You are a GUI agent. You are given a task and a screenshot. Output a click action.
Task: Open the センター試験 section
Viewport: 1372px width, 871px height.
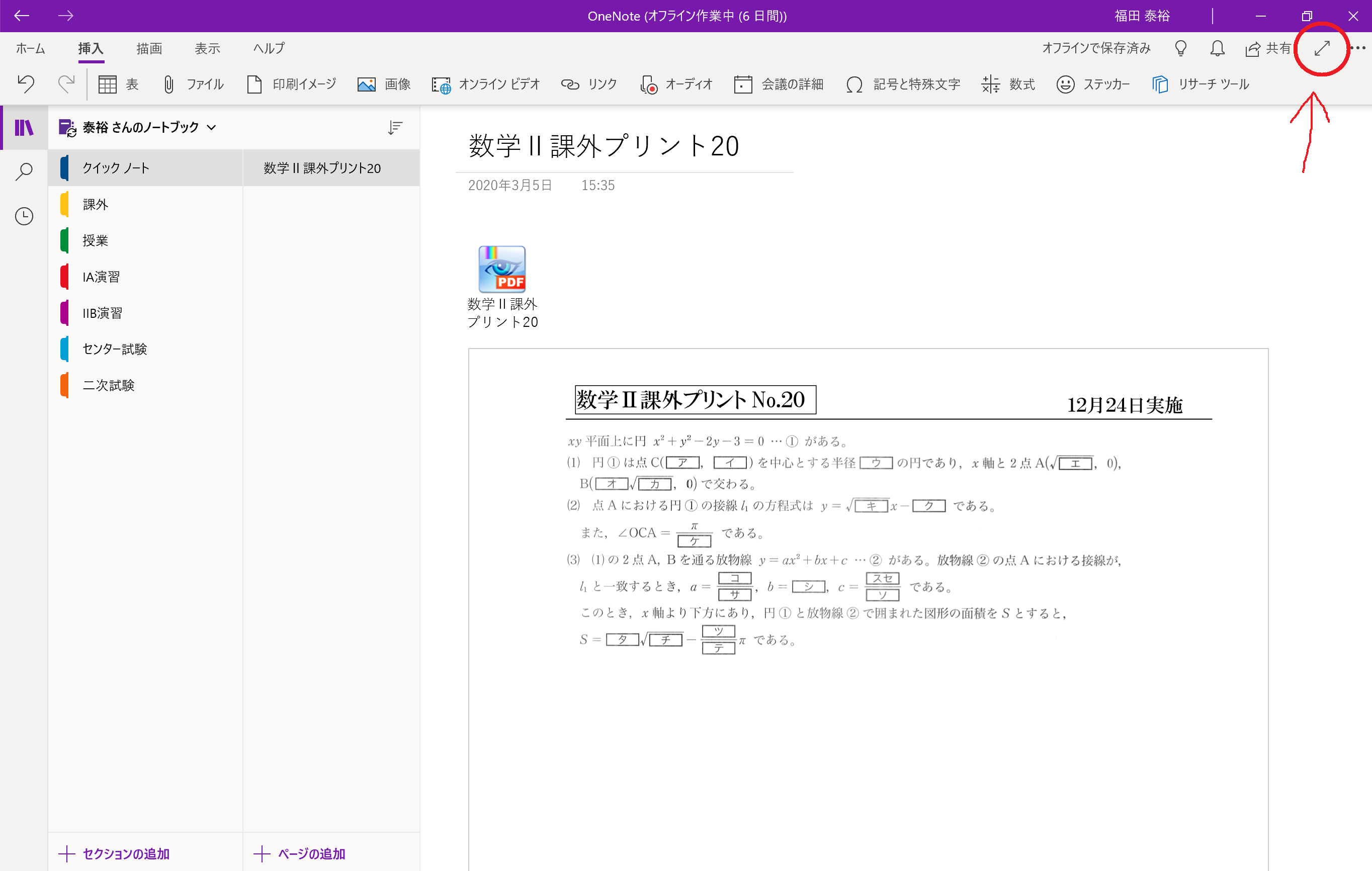pyautogui.click(x=146, y=349)
